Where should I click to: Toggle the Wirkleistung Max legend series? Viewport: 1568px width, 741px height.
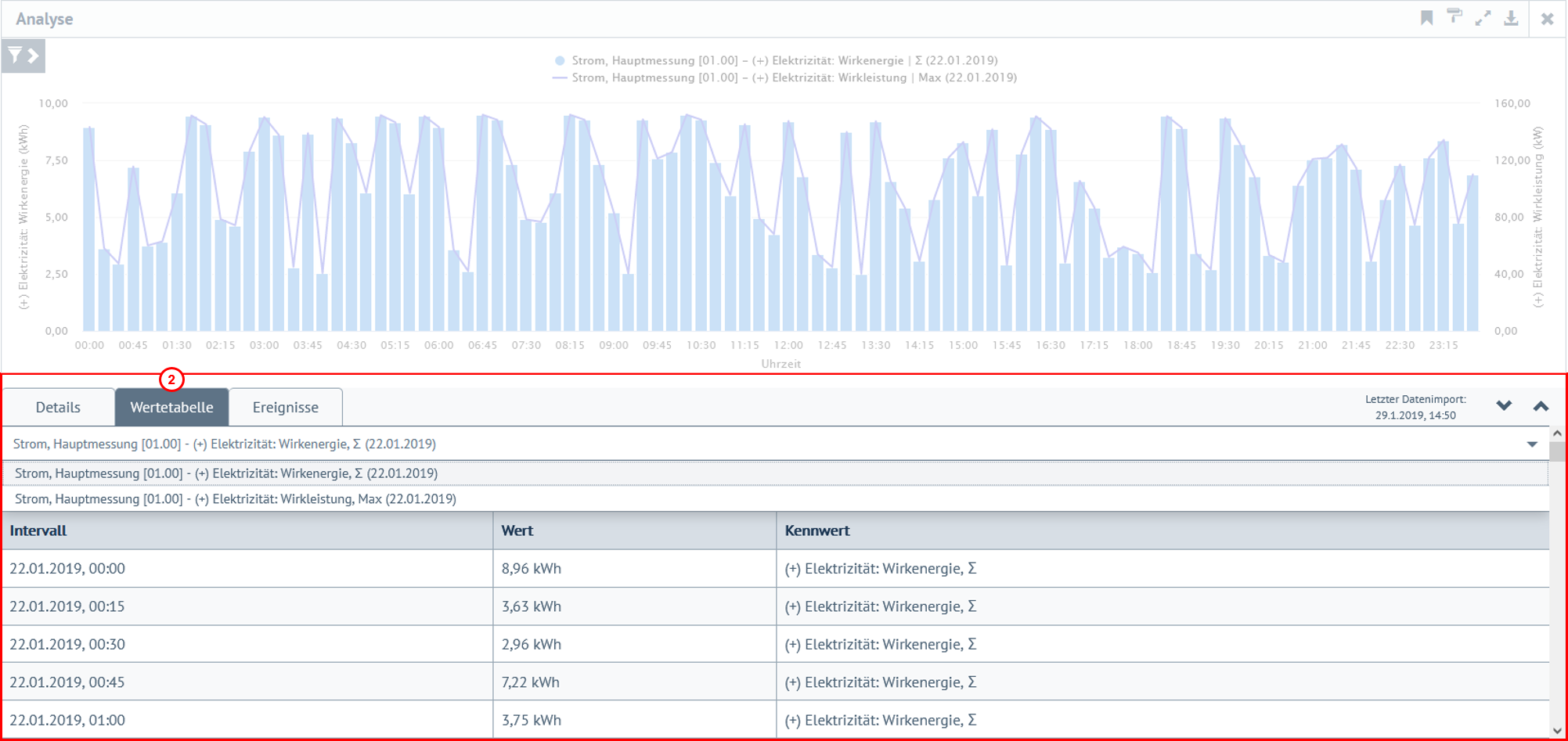pos(785,77)
